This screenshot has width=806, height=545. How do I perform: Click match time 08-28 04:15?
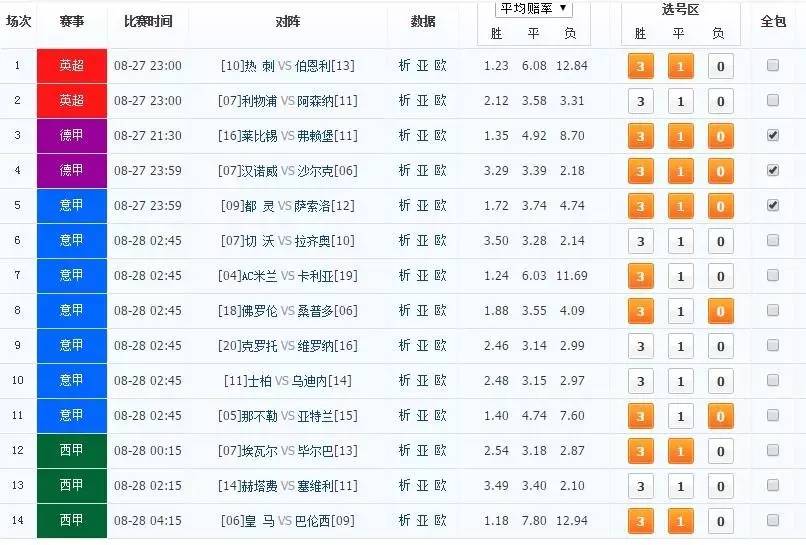148,521
